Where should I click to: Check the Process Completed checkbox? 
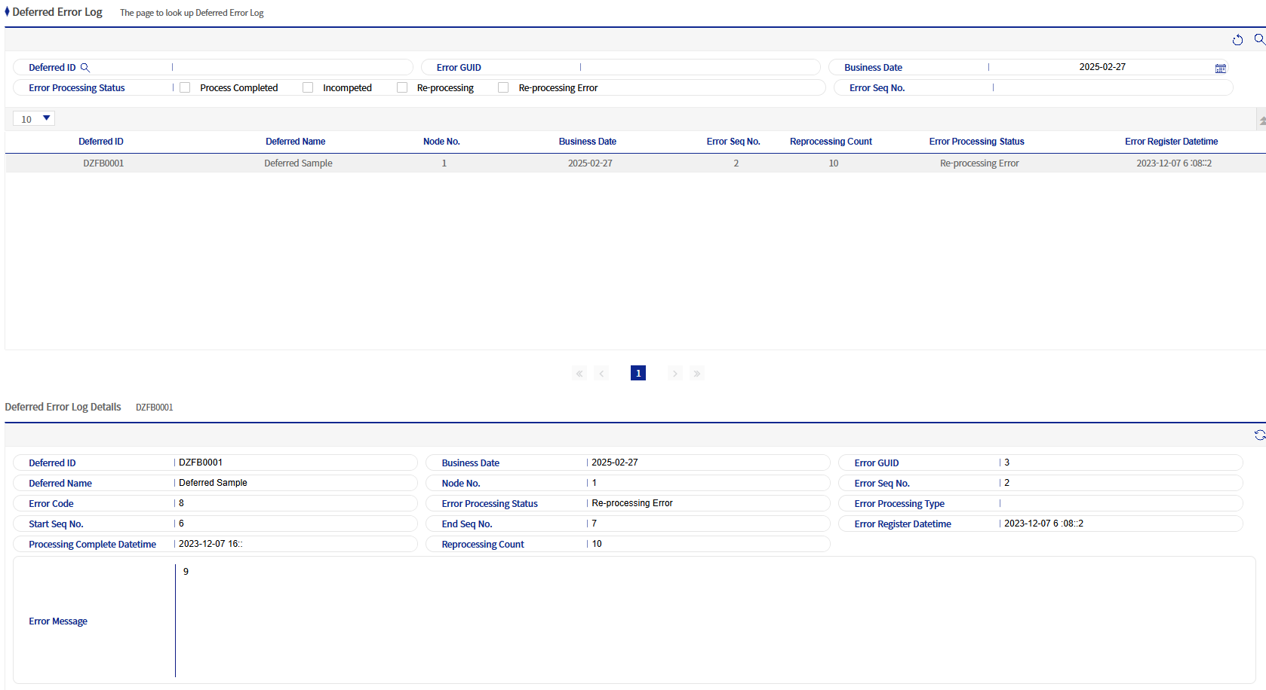(x=184, y=87)
